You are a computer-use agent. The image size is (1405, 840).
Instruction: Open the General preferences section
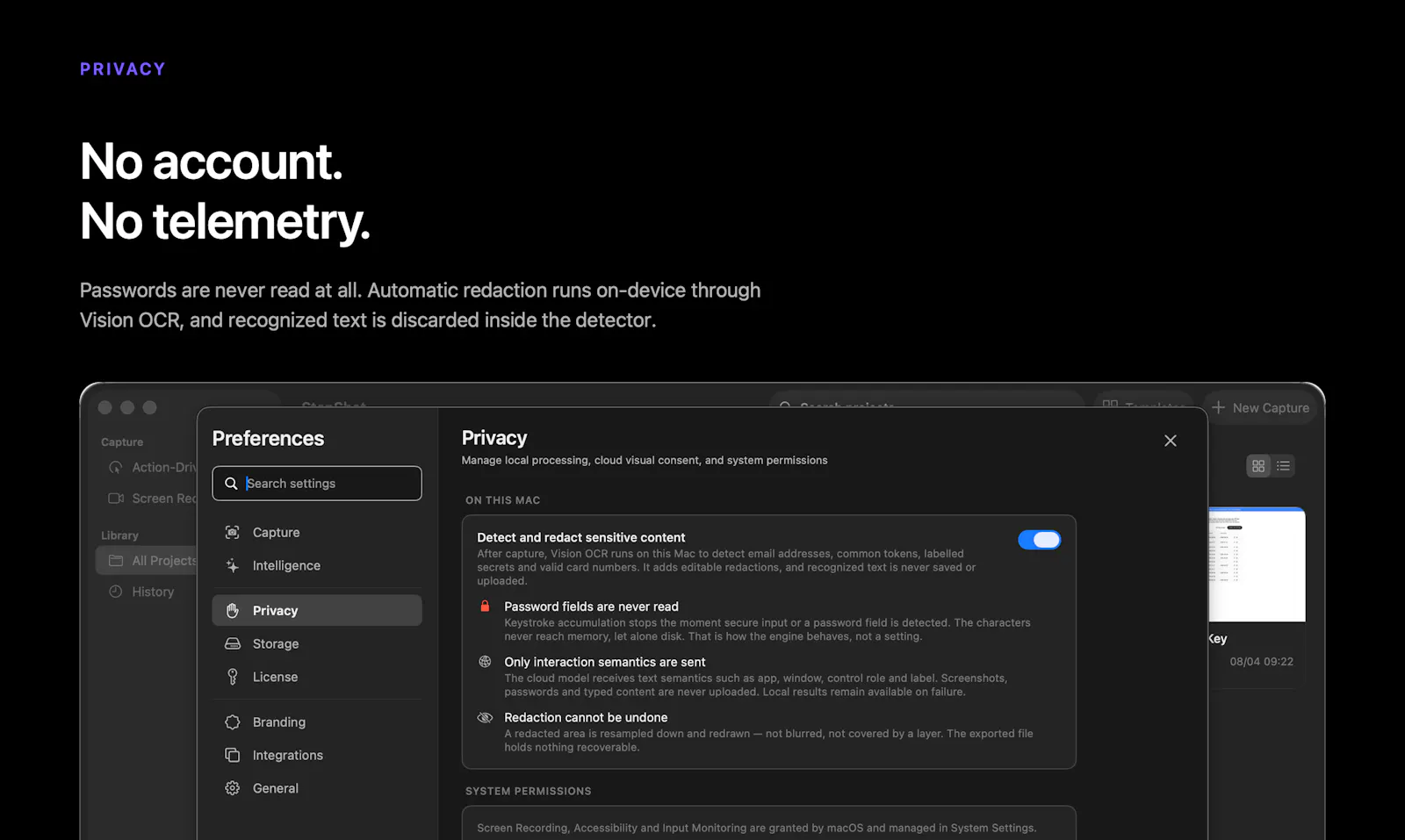tap(316, 789)
